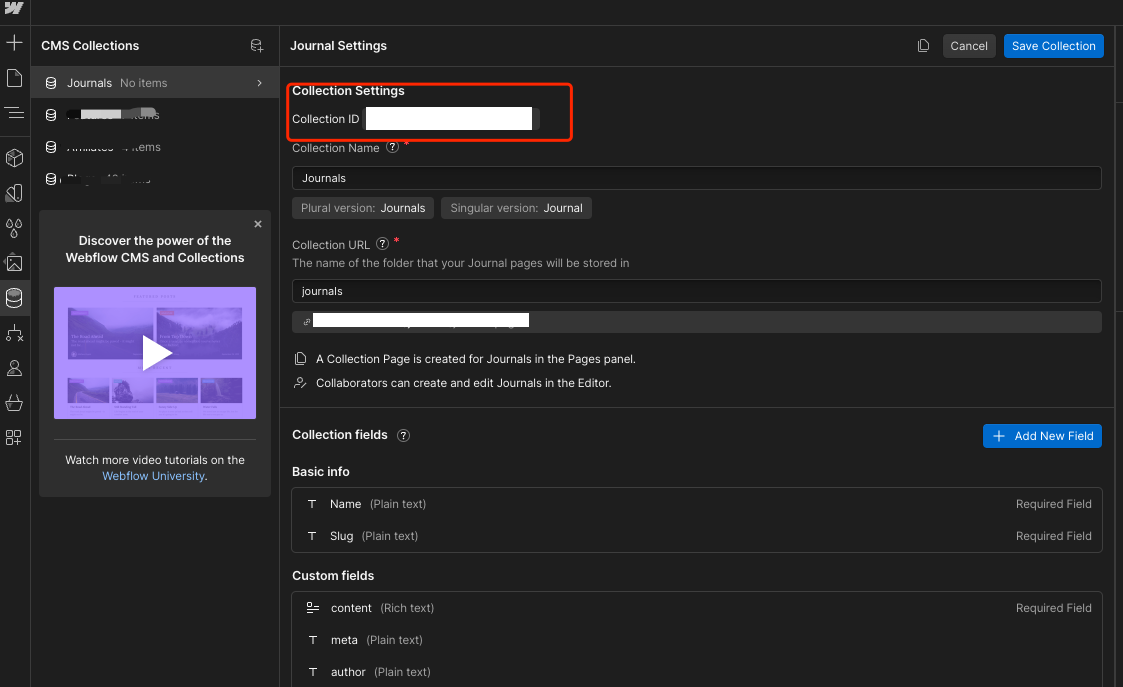Image resolution: width=1123 pixels, height=687 pixels.
Task: Click help icon beside Collection fields
Action: [403, 436]
